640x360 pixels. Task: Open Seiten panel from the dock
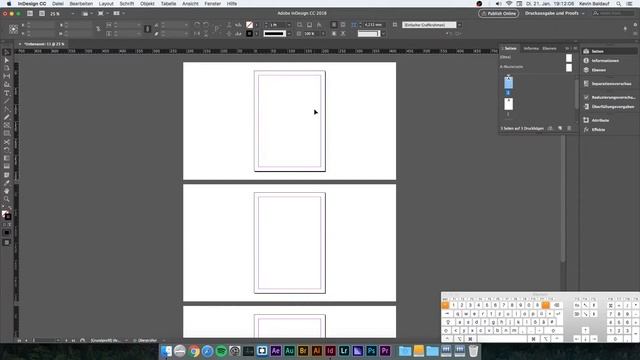609,51
